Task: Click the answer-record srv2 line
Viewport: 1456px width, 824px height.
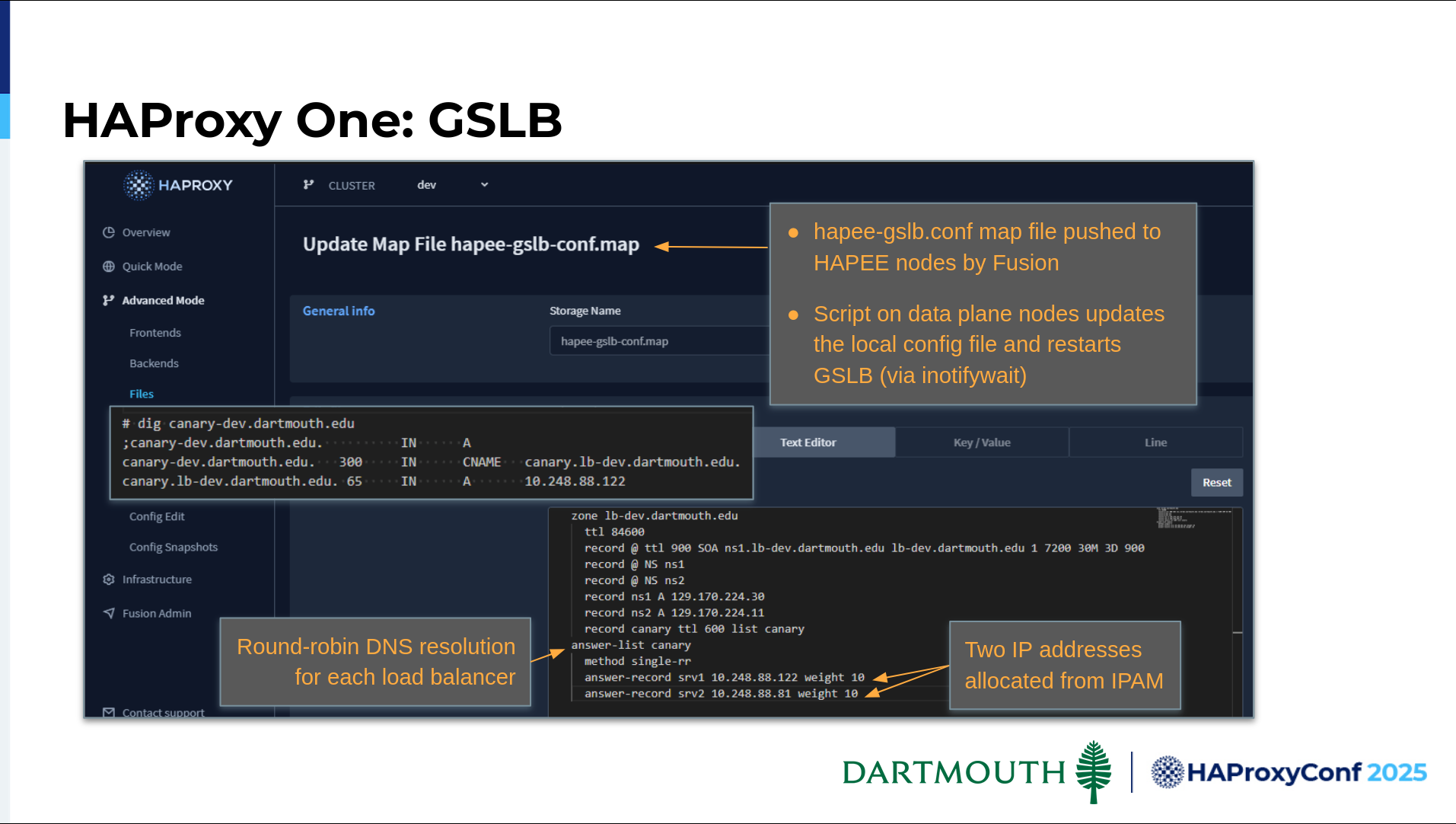Action: 721,694
